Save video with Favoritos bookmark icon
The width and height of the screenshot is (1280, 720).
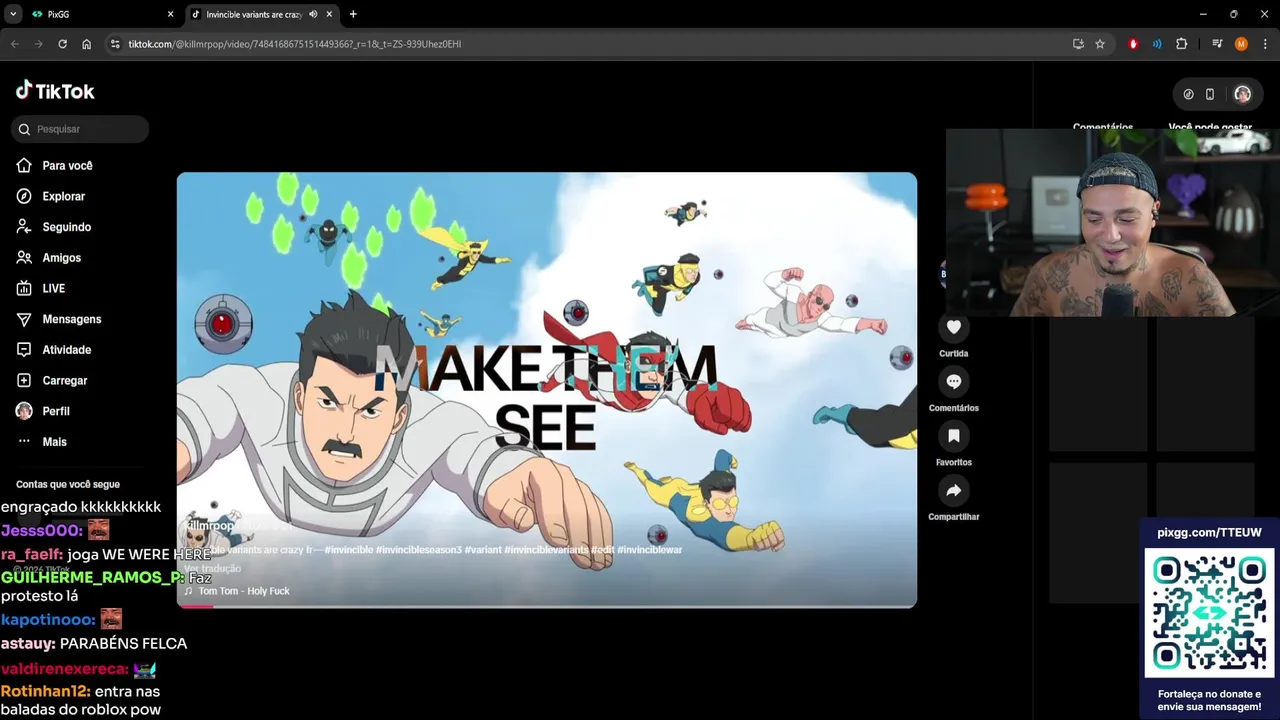(x=954, y=436)
